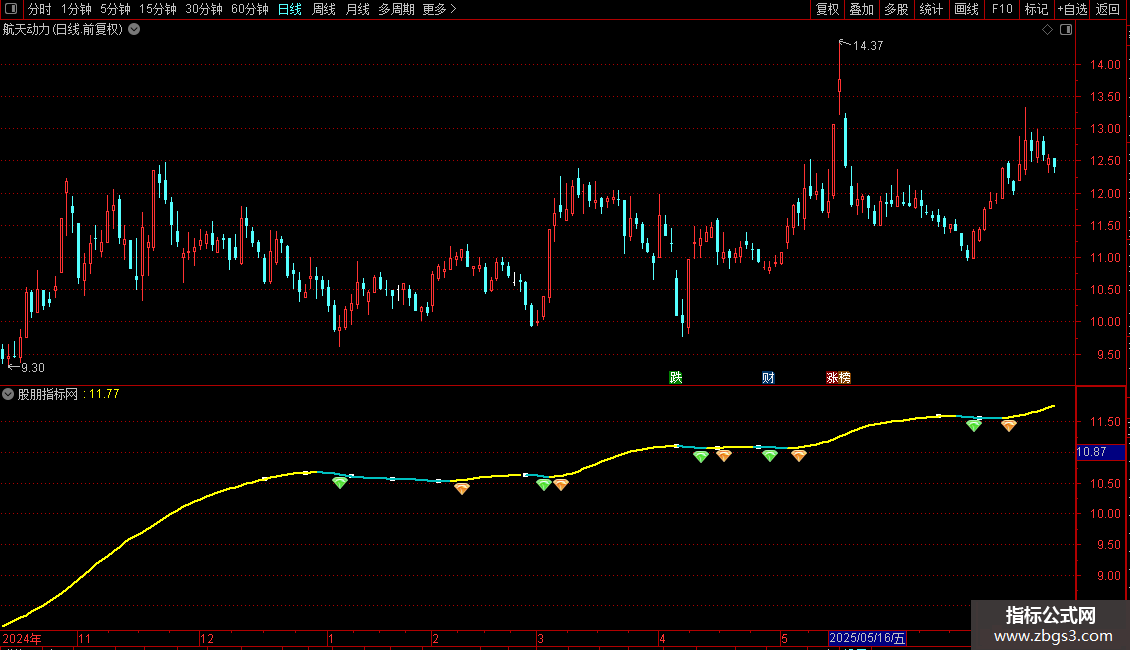Expand the 更多 periods menu

440,9
